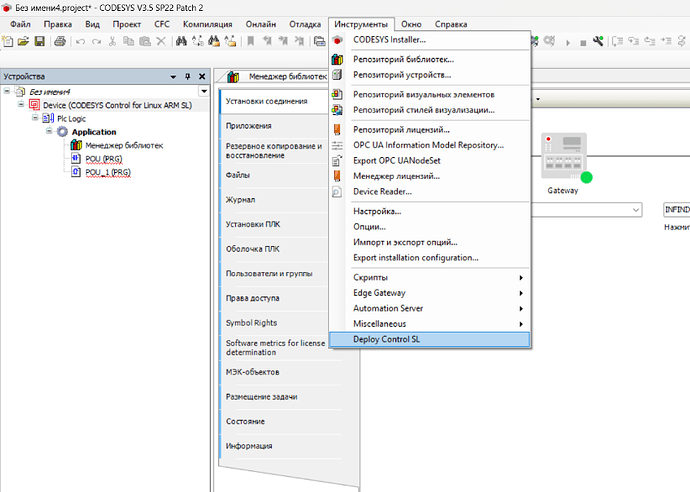Screen dimensions: 690x492
Task: Click the Application gear icon in tree
Action: (x=62, y=132)
